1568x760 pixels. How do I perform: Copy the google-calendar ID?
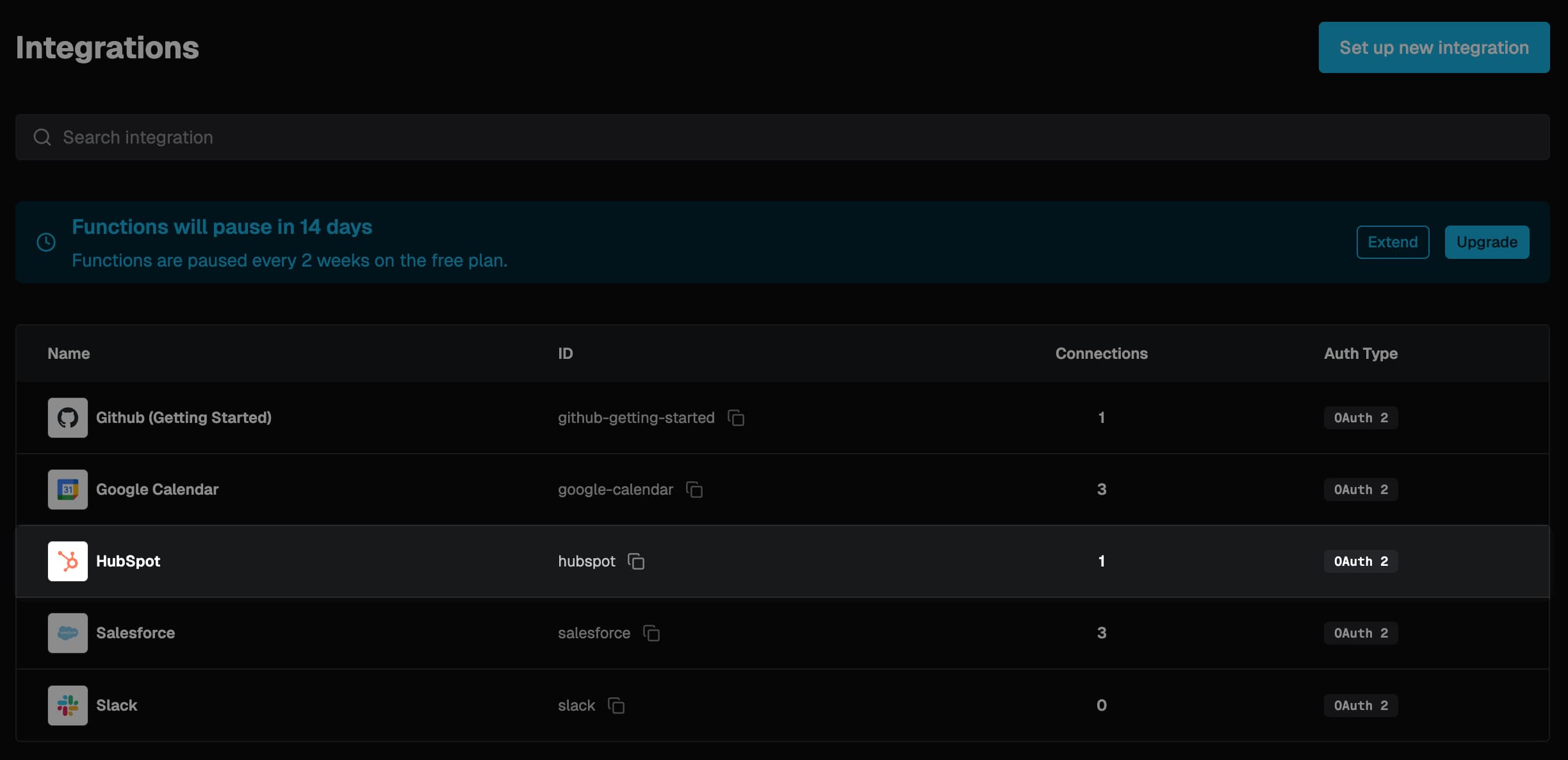click(694, 490)
